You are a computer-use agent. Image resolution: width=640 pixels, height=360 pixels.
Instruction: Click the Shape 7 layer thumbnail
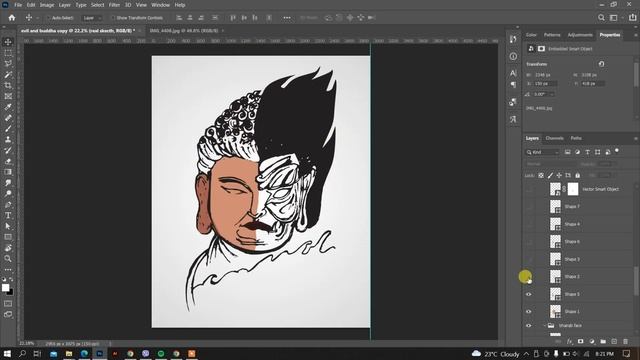[556, 207]
